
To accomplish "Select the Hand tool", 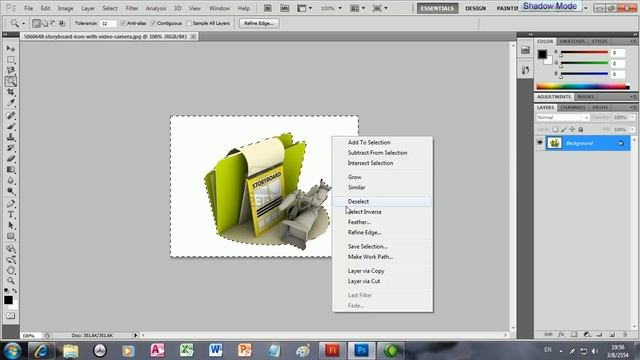I will tap(11, 270).
